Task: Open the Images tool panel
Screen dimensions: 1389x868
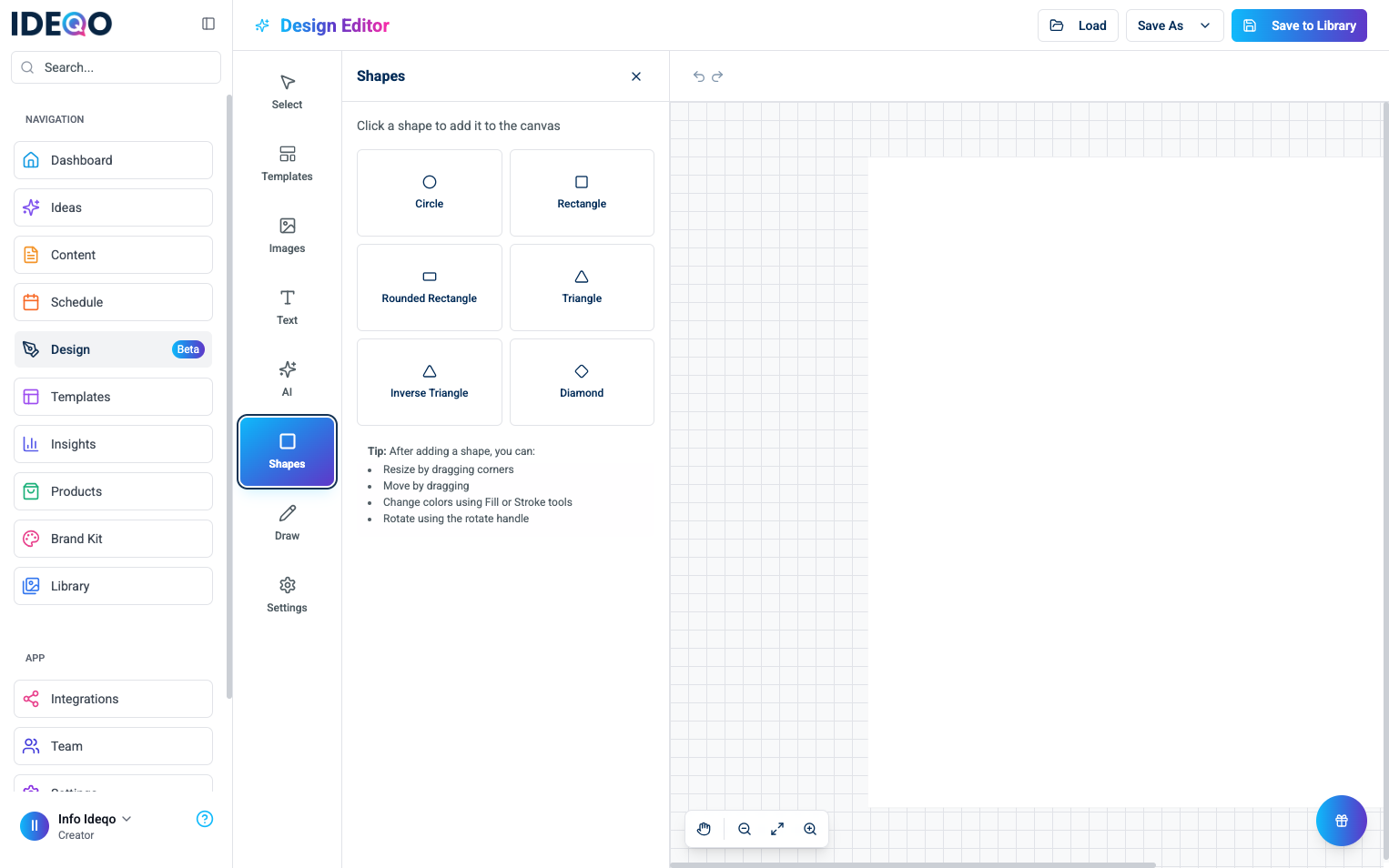Action: 287,236
